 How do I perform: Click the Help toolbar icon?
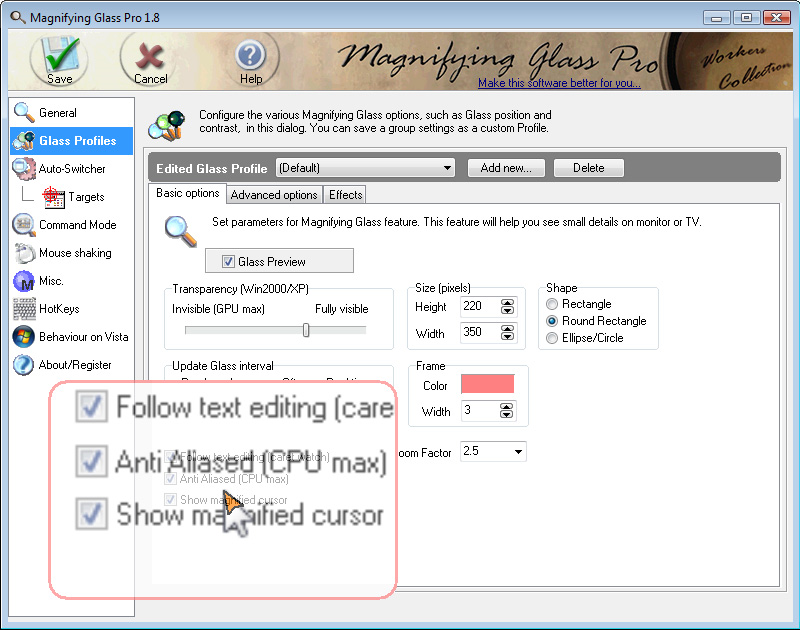(x=250, y=55)
